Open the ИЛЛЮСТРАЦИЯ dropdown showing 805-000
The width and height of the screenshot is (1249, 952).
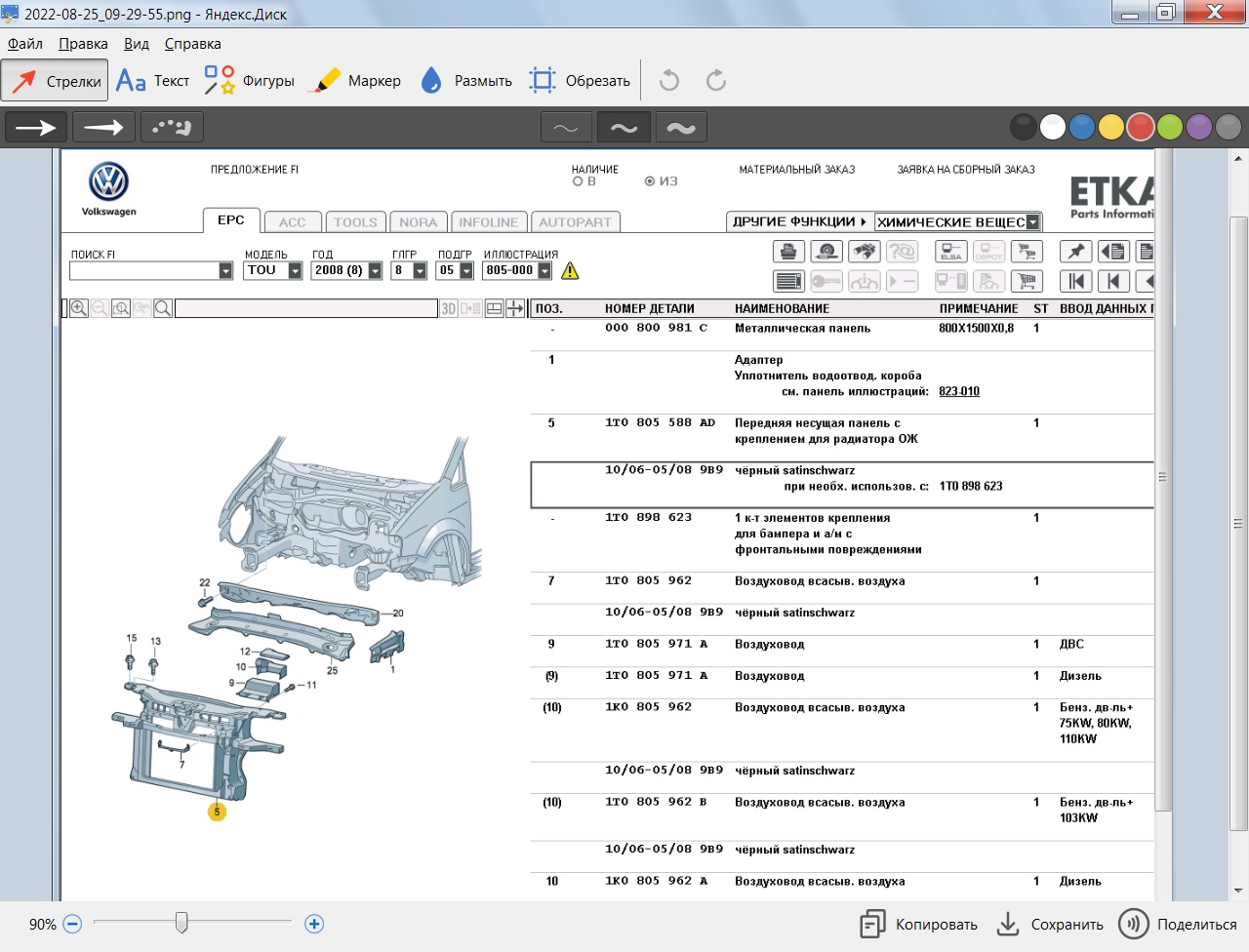(544, 270)
